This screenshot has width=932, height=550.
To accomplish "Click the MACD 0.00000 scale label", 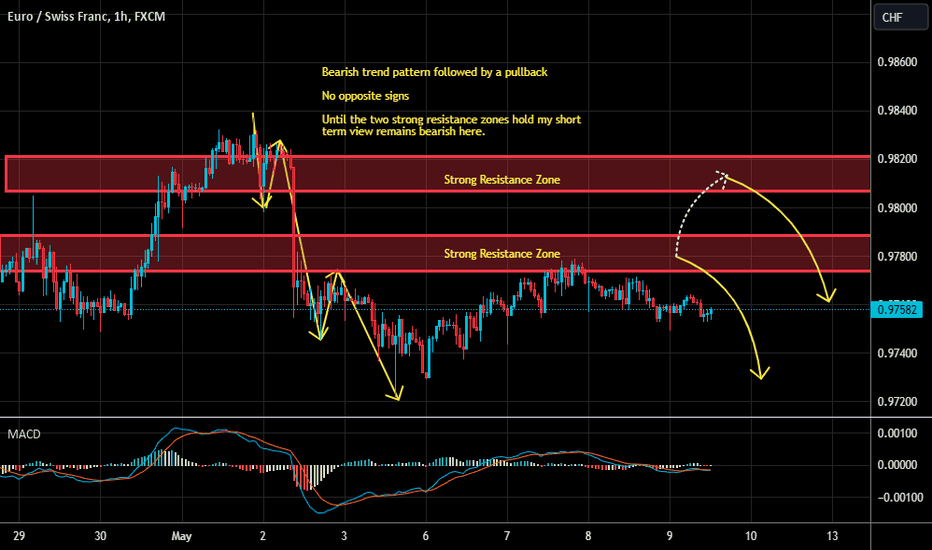I will pyautogui.click(x=897, y=465).
